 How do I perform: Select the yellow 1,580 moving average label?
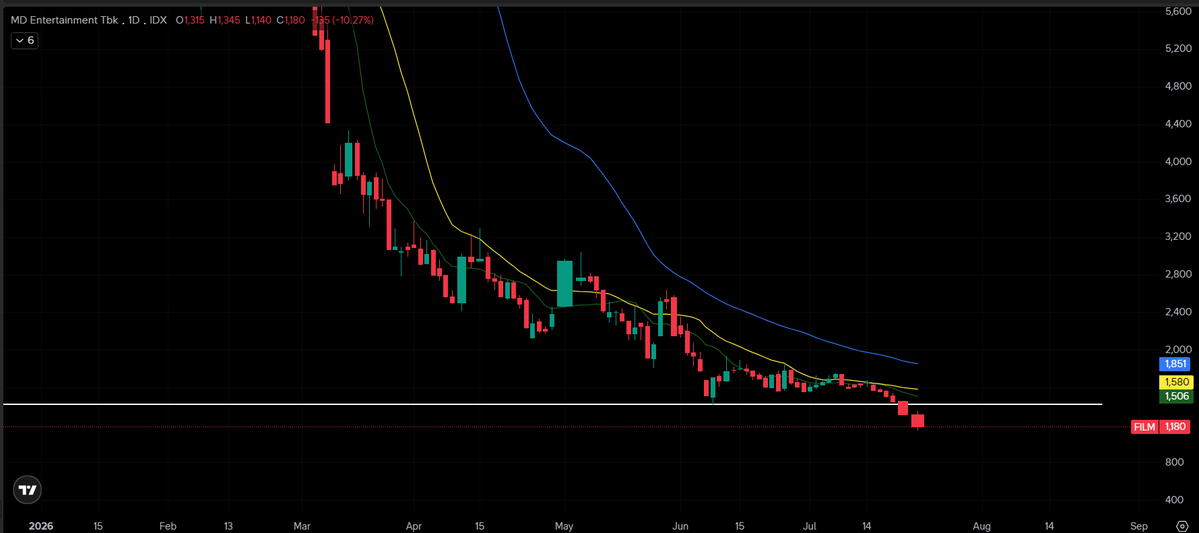tap(1174, 381)
